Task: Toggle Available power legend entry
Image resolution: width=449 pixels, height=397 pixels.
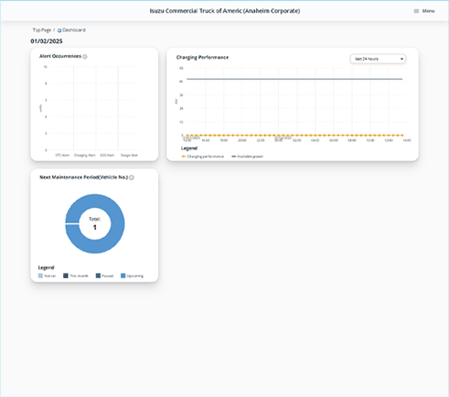Action: tap(247, 156)
